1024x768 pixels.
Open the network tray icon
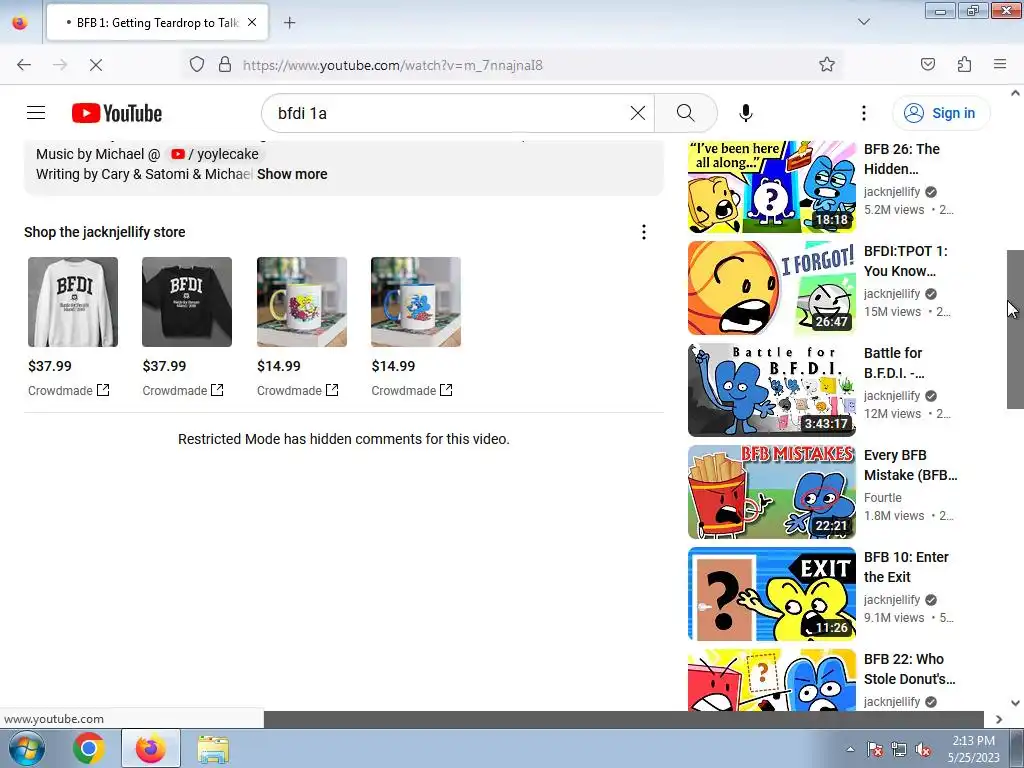click(x=899, y=750)
